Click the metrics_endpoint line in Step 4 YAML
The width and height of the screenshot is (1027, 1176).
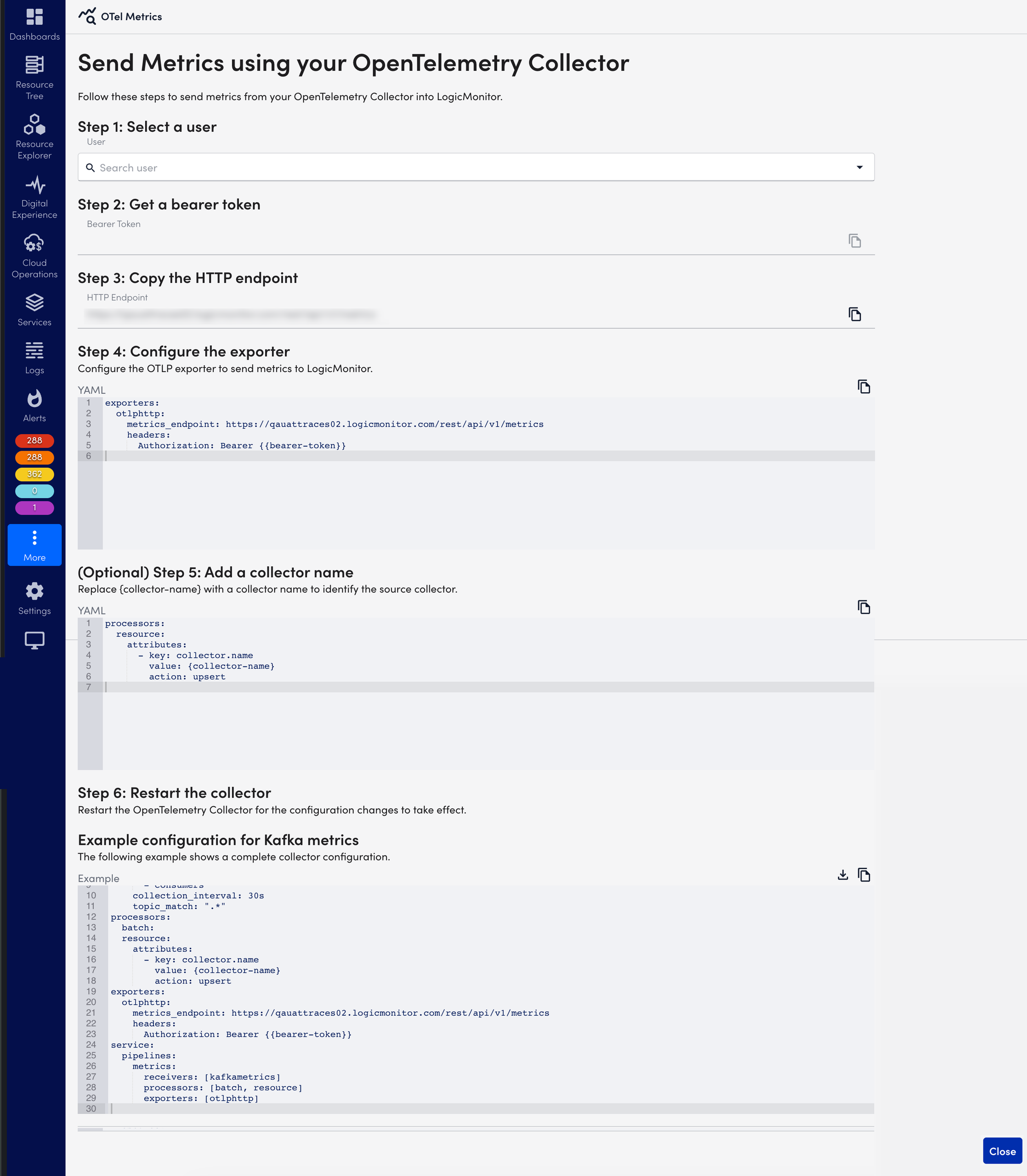(335, 424)
